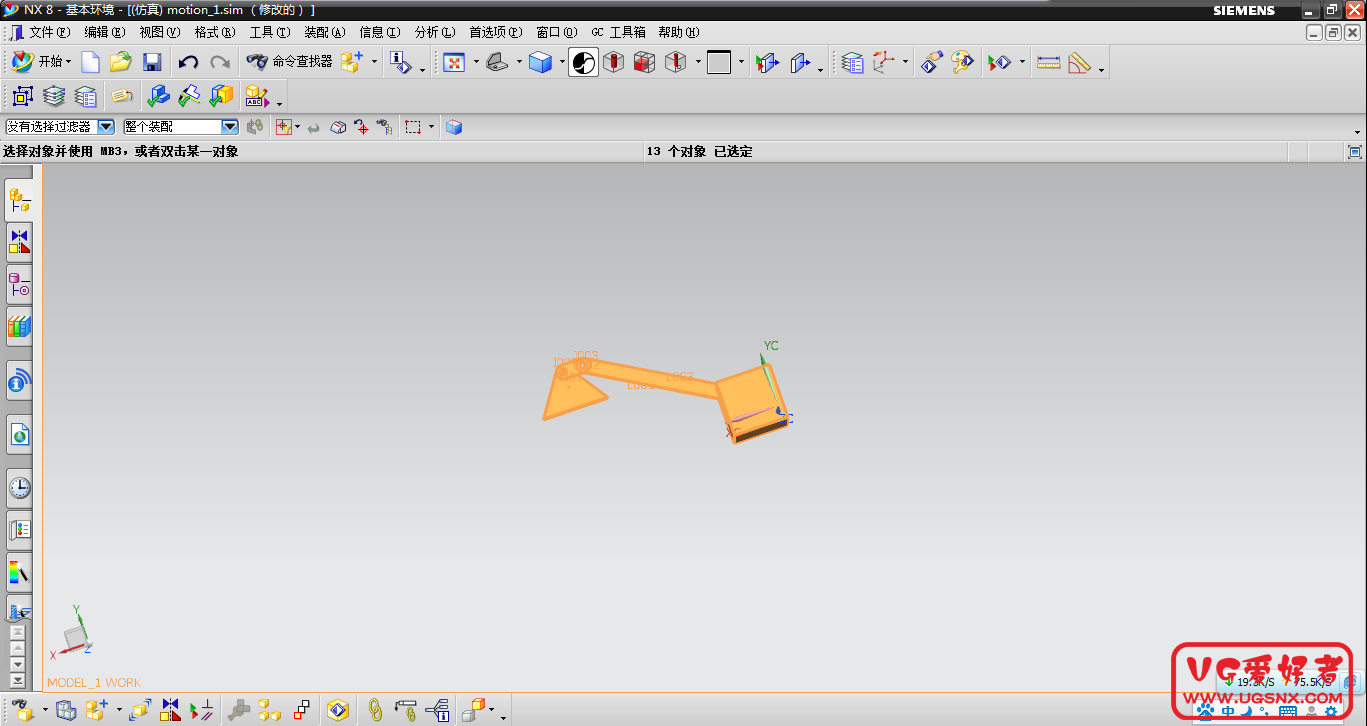Click the rectangle selection mode icon
Image resolution: width=1367 pixels, height=726 pixels.
[413, 127]
